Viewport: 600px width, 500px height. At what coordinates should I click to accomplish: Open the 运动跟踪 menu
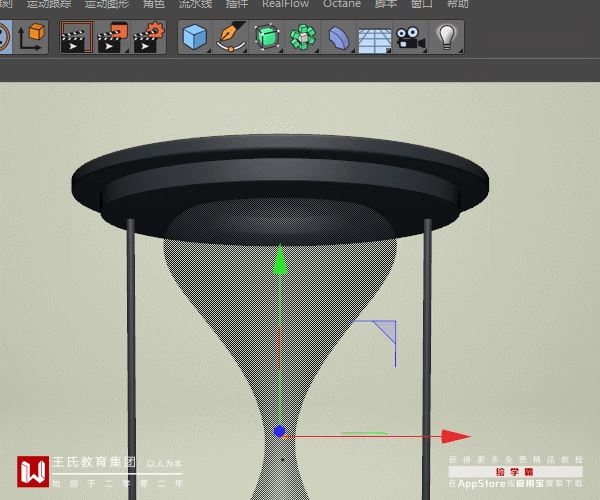49,4
